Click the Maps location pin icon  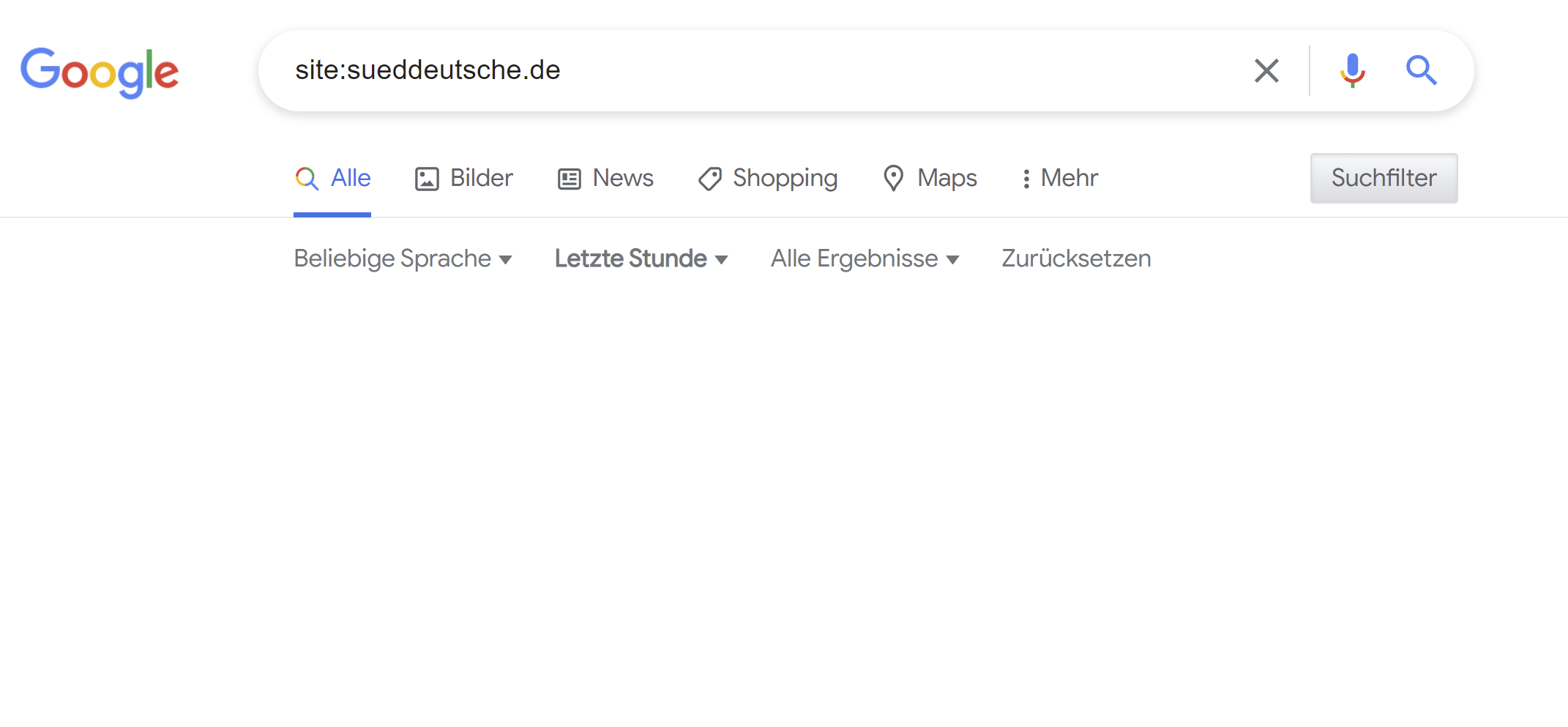coord(893,178)
